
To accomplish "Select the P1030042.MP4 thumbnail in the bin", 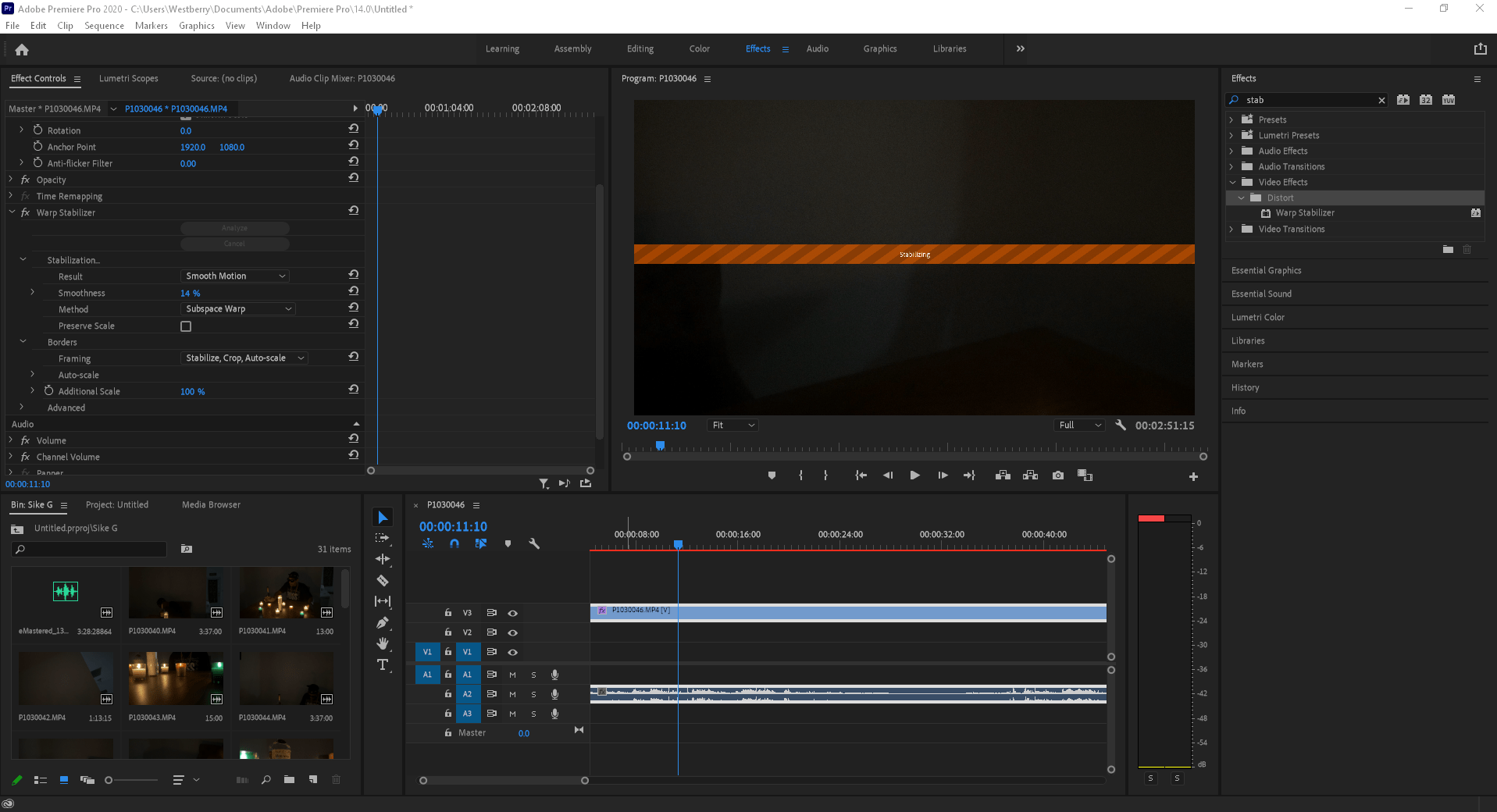I will (66, 678).
